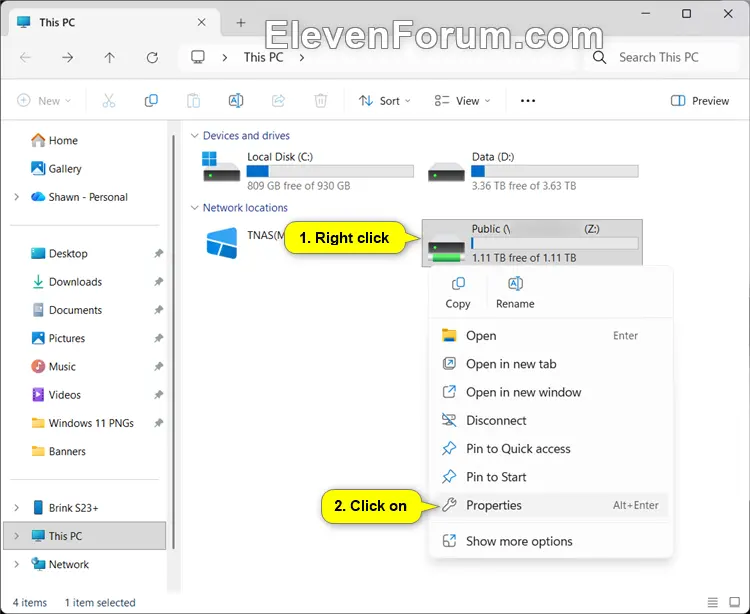
Task: Choose Disconnect from the context menu
Action: click(x=551, y=420)
